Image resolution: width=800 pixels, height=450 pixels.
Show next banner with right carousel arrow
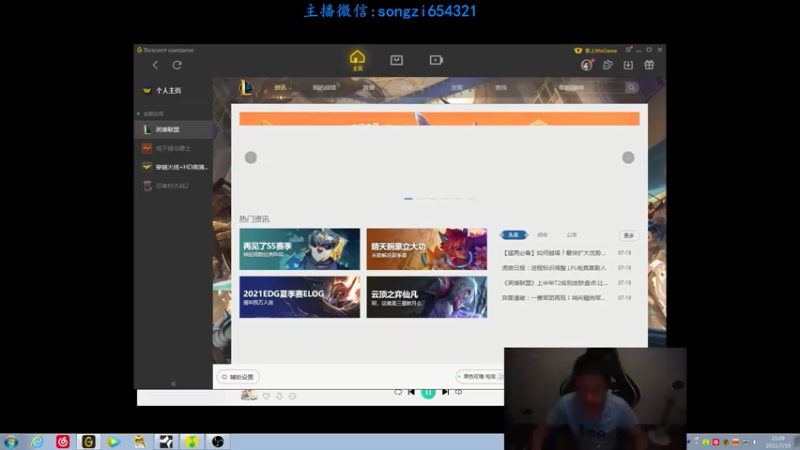pos(628,158)
